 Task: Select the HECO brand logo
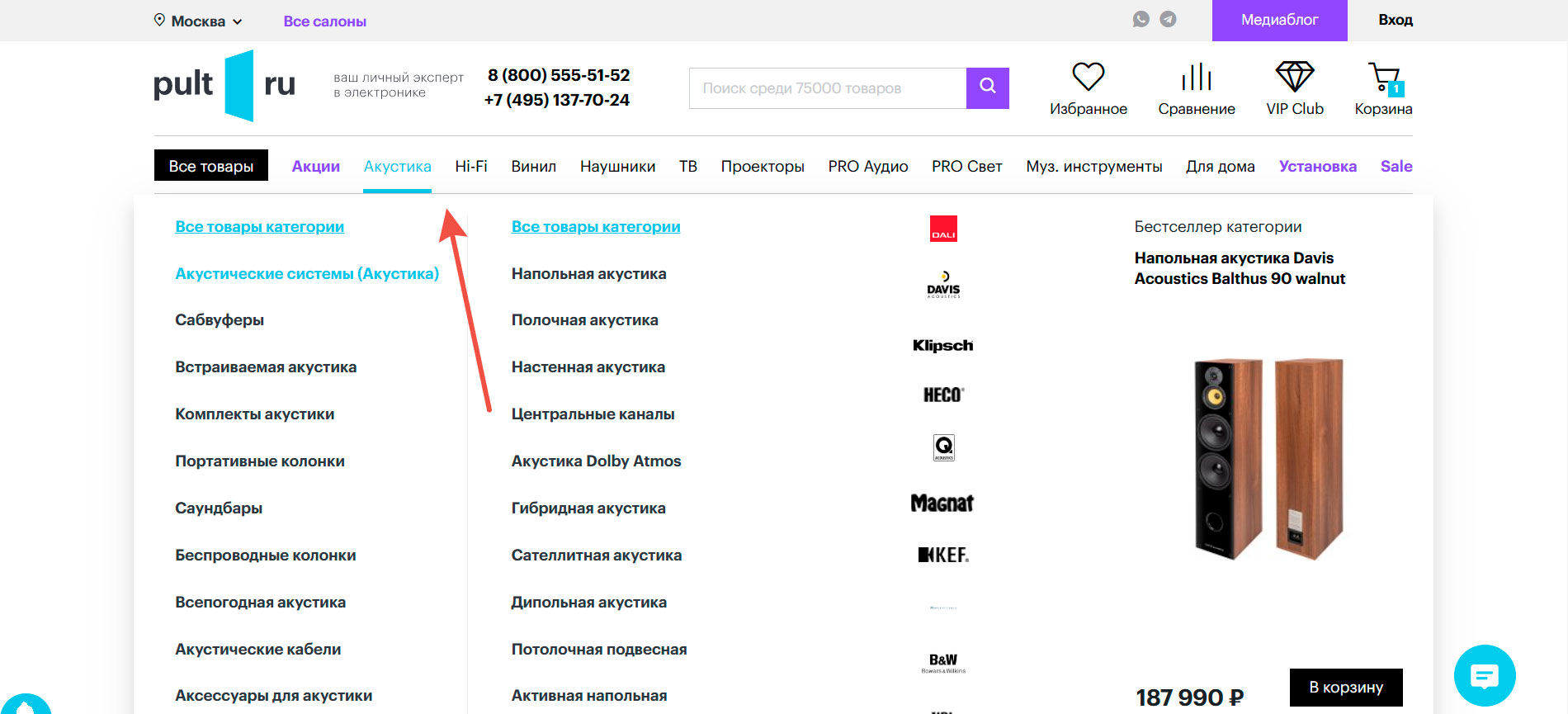943,395
